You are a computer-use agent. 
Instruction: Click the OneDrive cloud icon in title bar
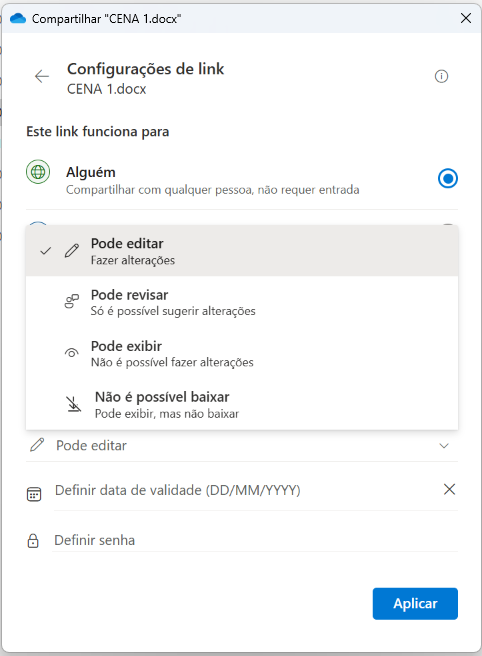pyautogui.click(x=18, y=18)
